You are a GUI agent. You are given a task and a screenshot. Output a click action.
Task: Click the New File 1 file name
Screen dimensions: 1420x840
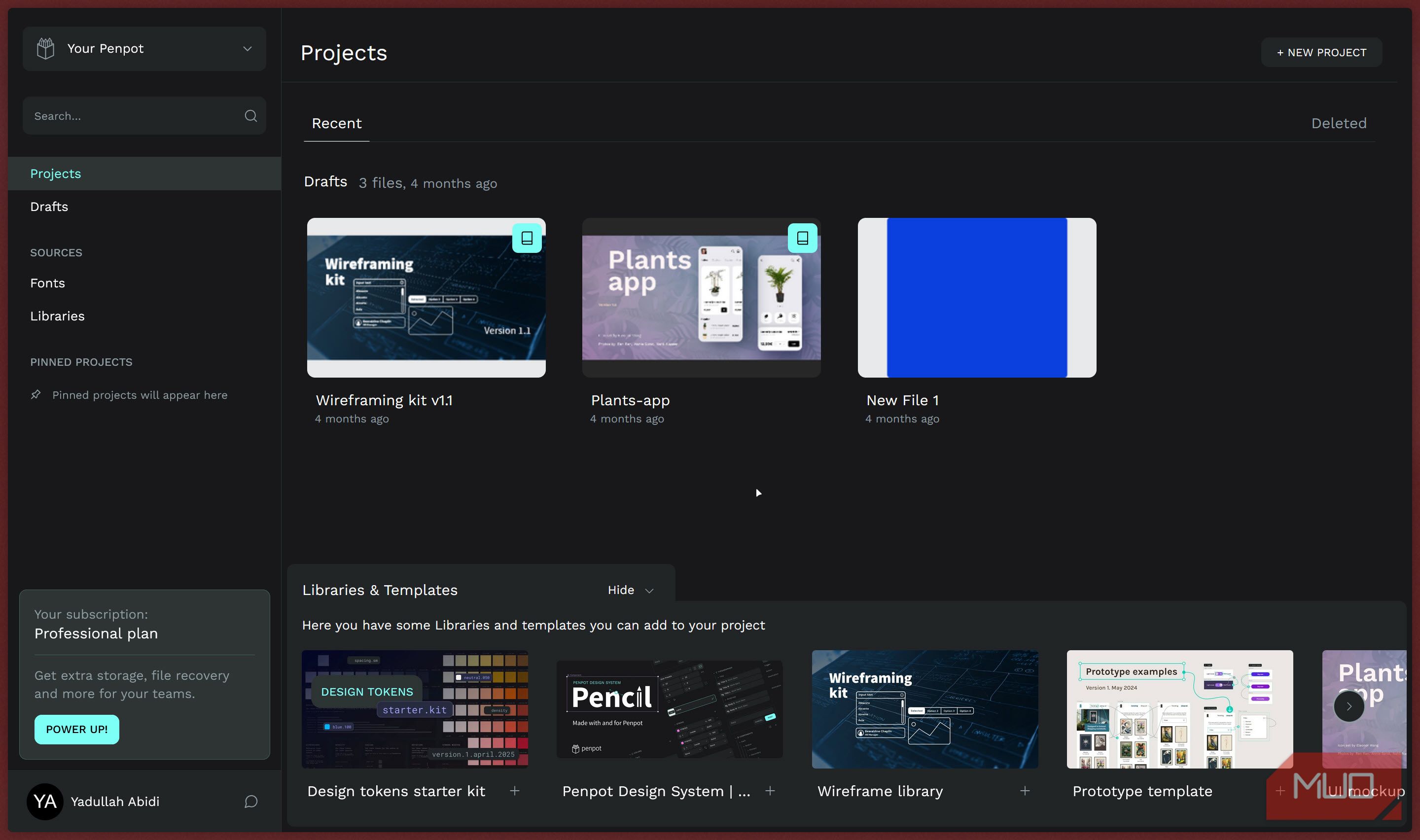click(x=903, y=400)
